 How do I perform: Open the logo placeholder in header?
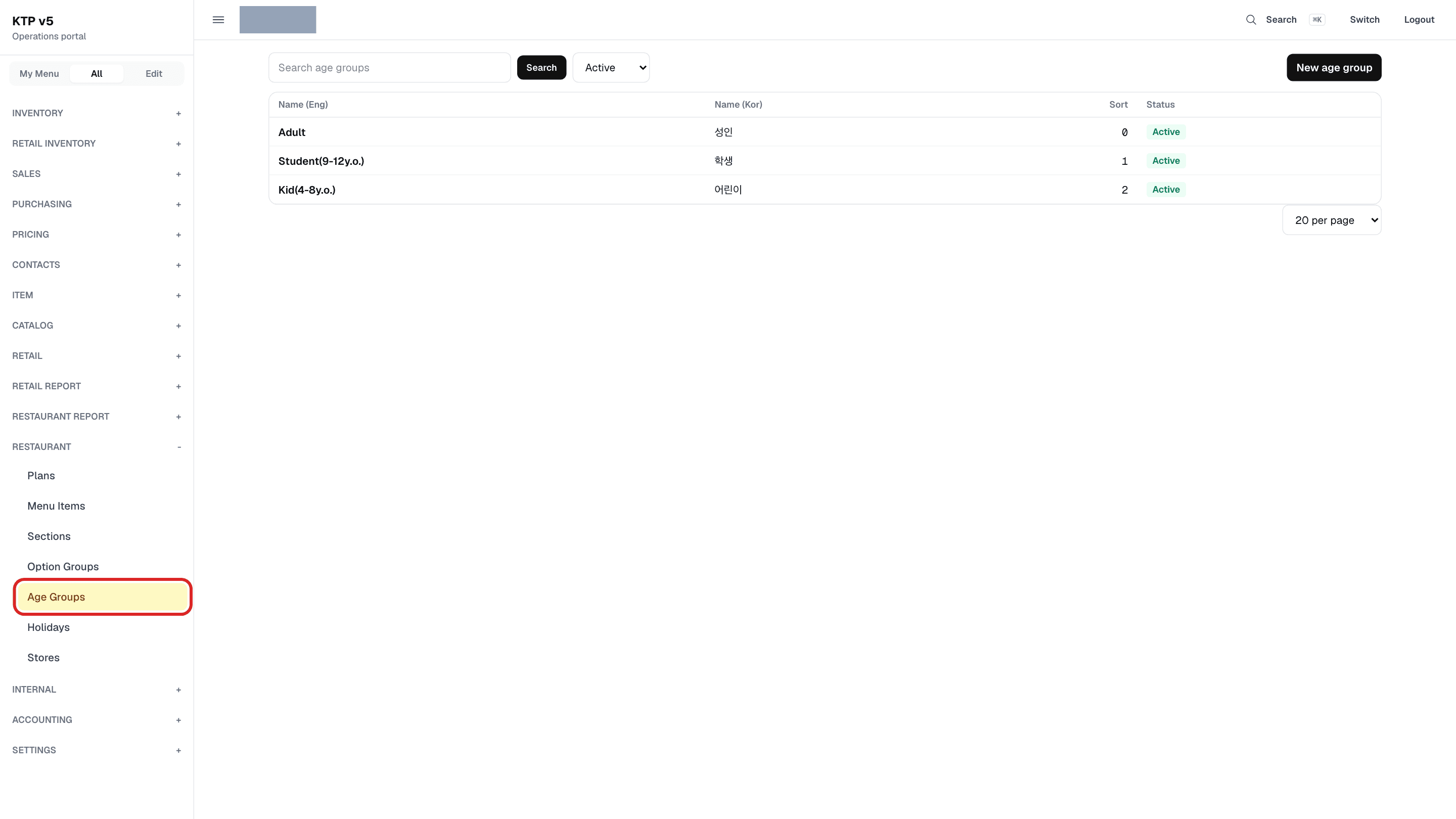tap(278, 20)
